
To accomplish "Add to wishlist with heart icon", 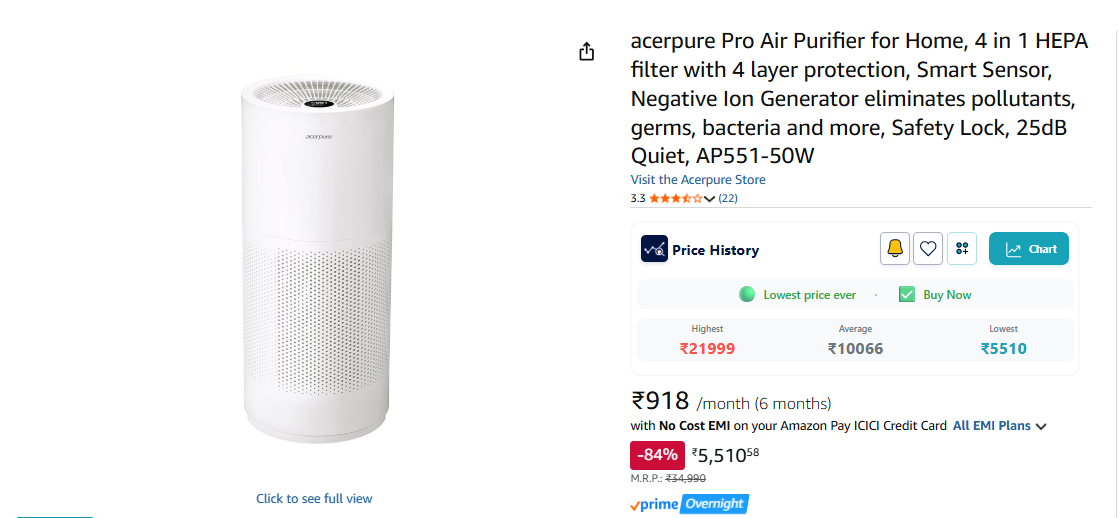I will (929, 249).
